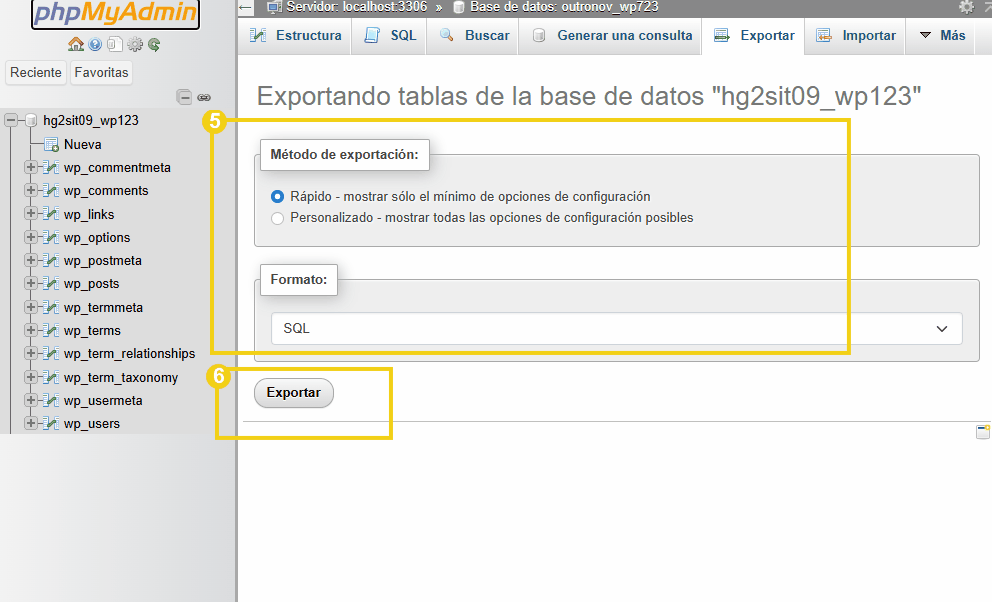Select the Rápido export method radio
This screenshot has height=602, width=992.
tap(277, 197)
